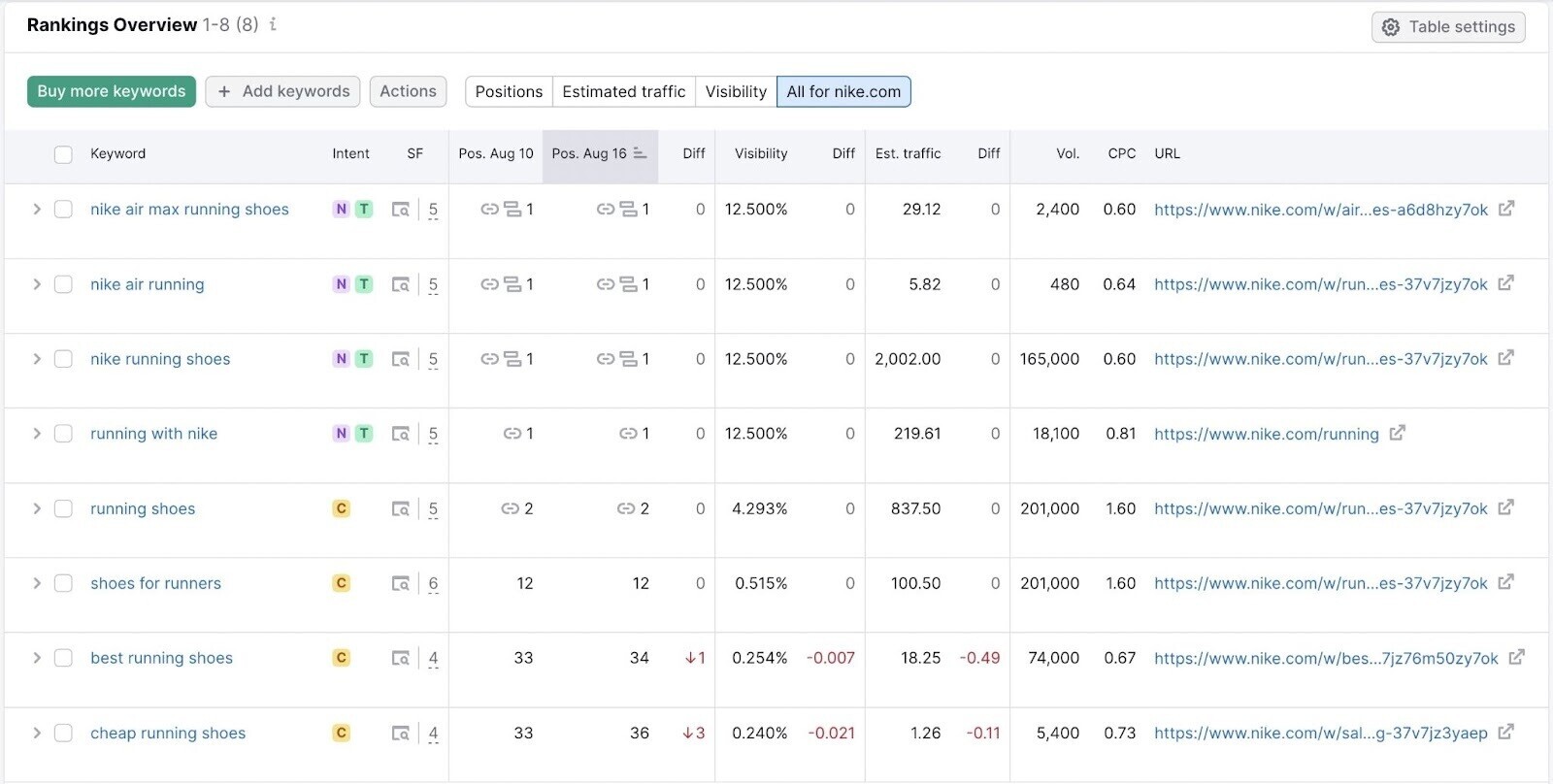
Task: View SERP snapshot icon for shoes for runners
Action: (400, 583)
